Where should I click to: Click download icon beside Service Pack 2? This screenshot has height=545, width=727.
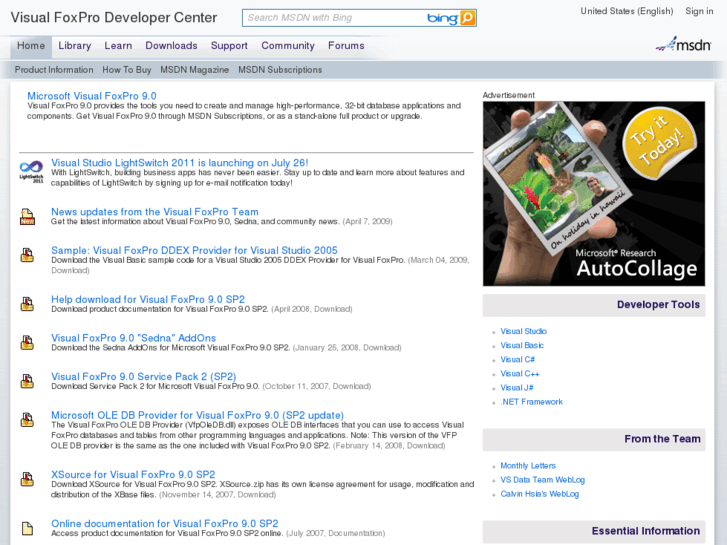point(27,381)
